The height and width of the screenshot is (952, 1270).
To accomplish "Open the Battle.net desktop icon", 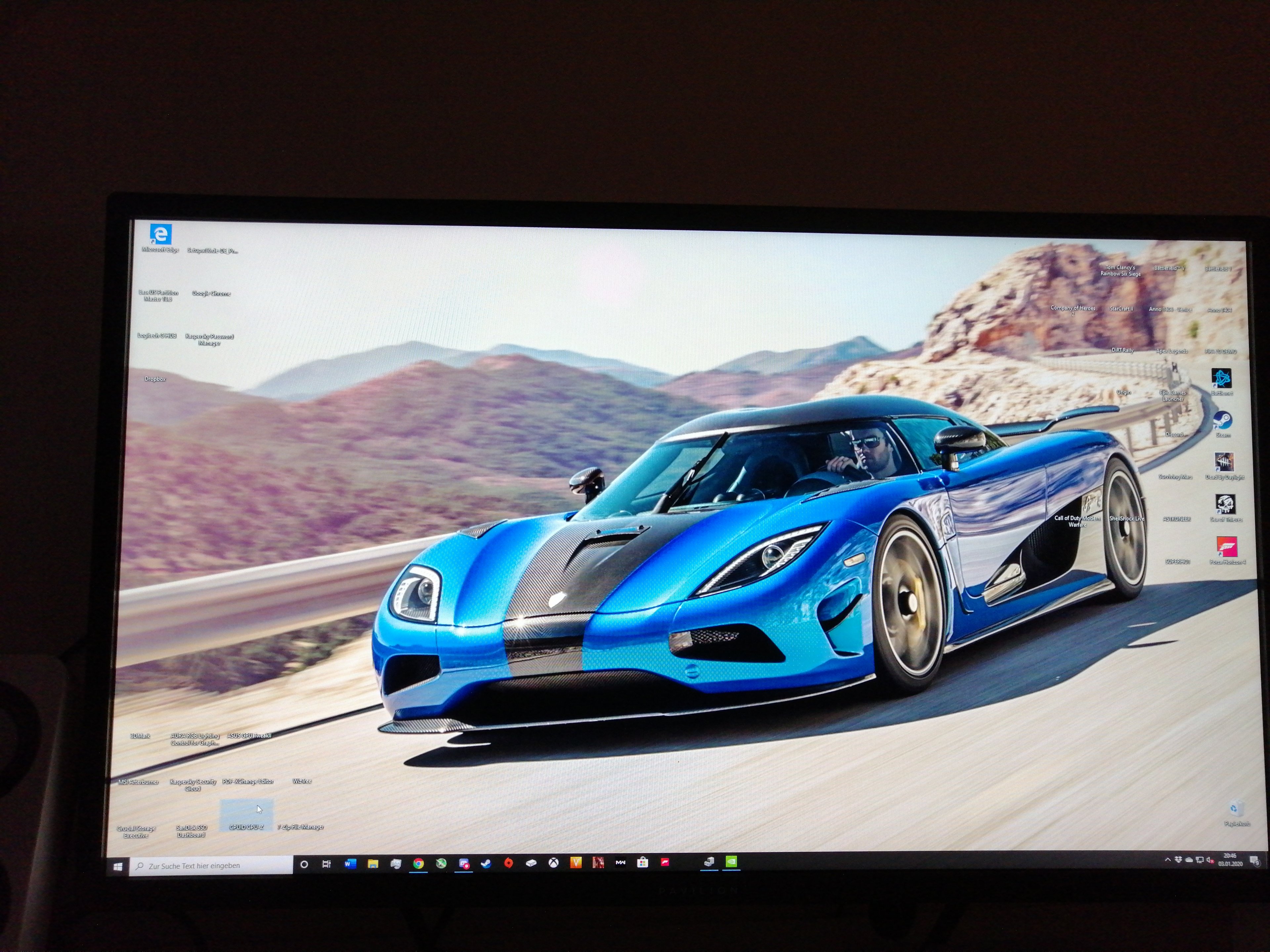I will (x=1222, y=379).
